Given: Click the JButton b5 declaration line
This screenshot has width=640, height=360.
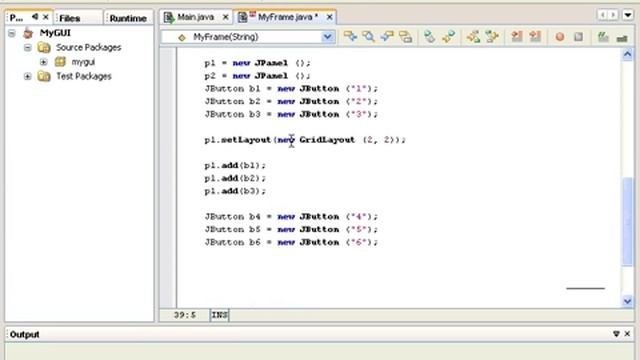Looking at the screenshot, I should [x=291, y=229].
